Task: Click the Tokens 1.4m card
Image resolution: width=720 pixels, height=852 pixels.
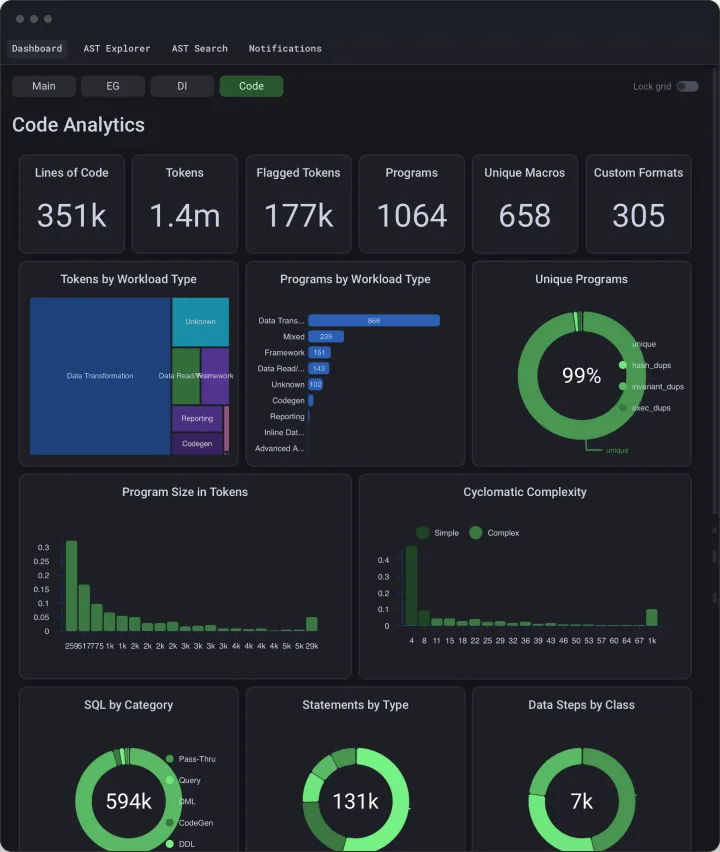Action: click(185, 204)
